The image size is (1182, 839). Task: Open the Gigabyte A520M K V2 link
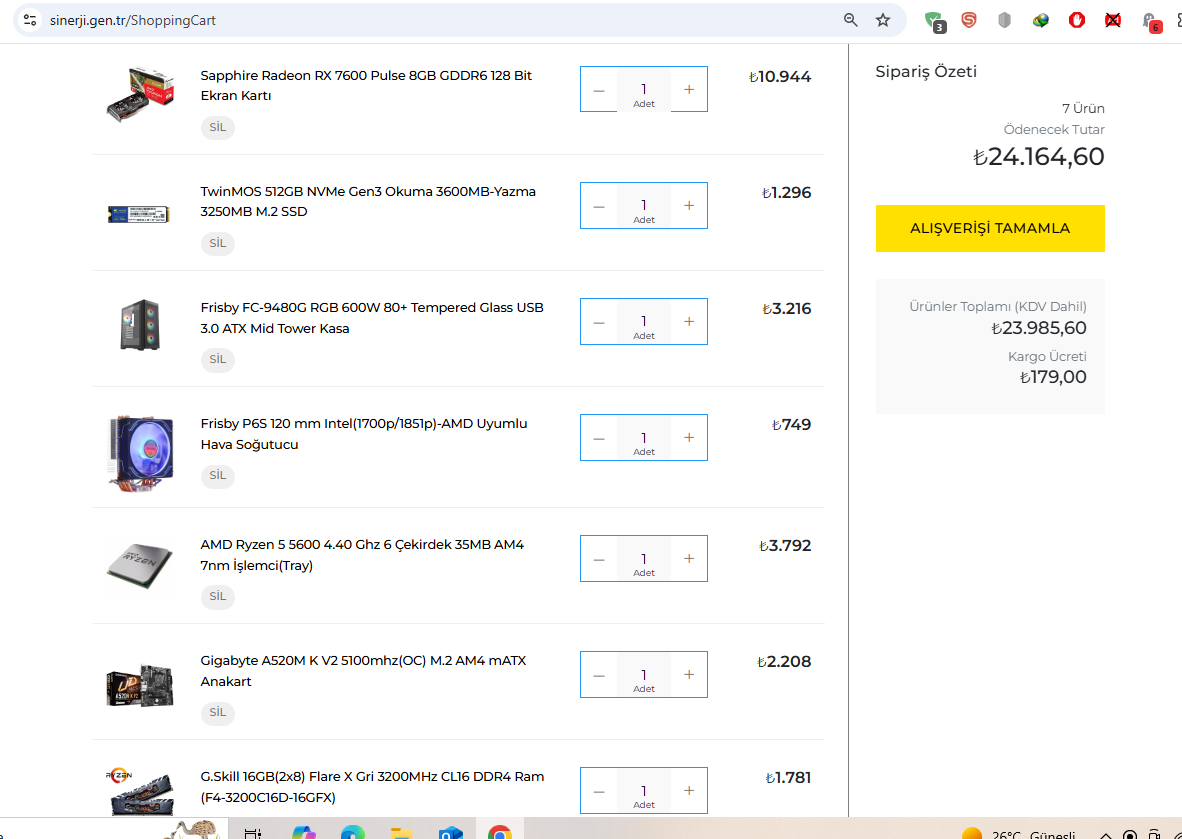(363, 670)
